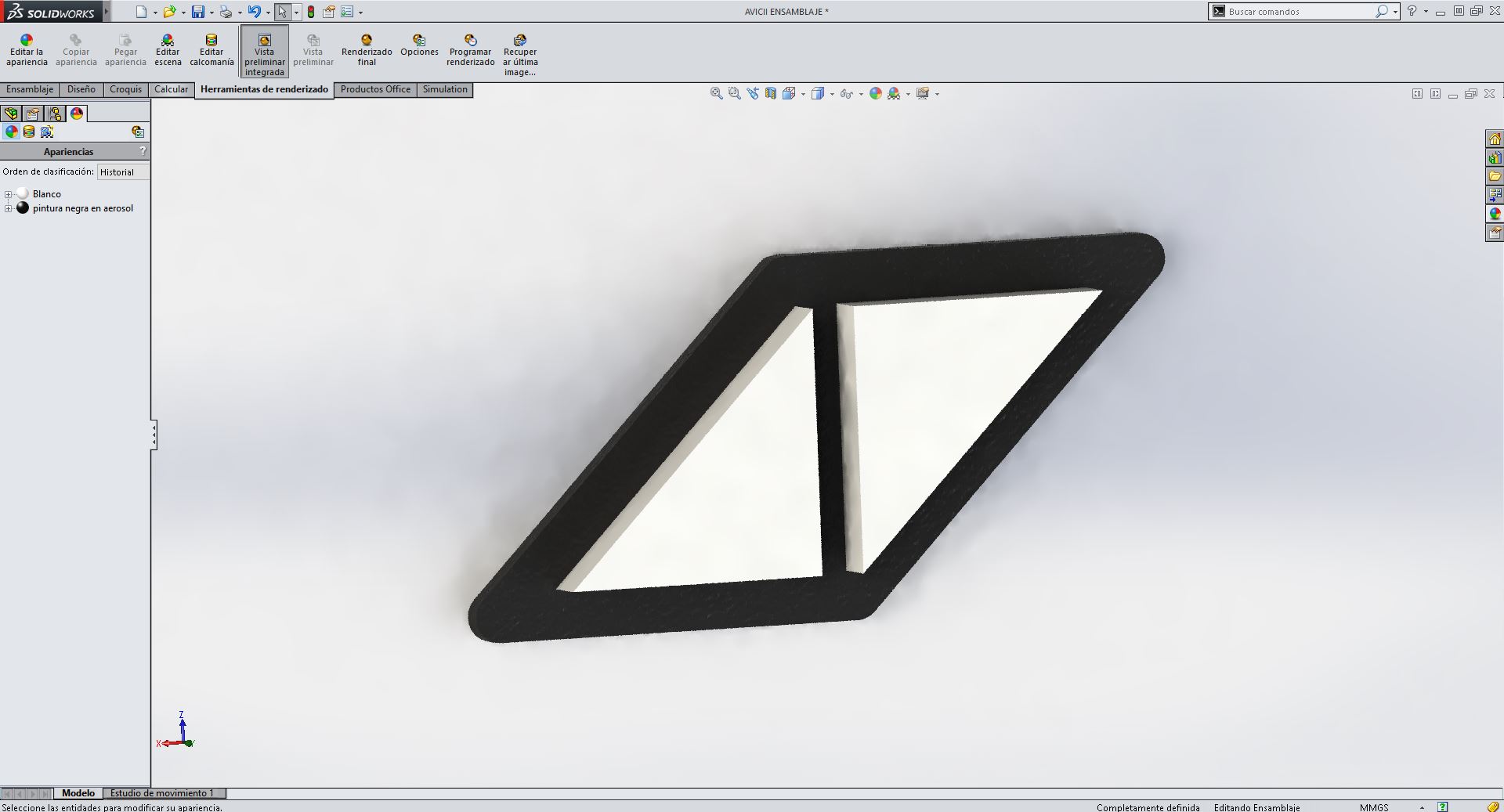Expand pintura negra en aerosol node

(8, 208)
